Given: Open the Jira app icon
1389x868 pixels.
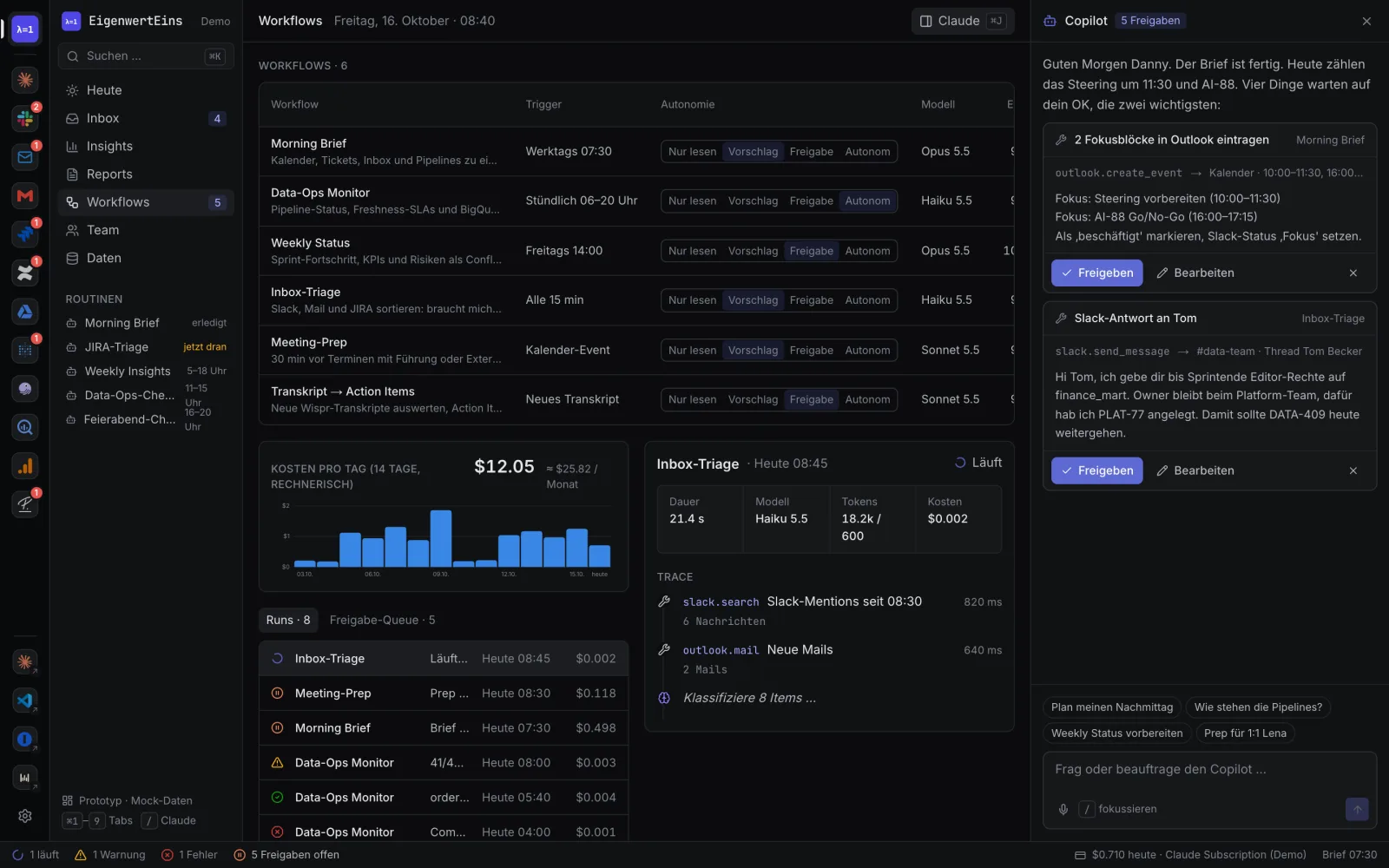Looking at the screenshot, I should (25, 234).
